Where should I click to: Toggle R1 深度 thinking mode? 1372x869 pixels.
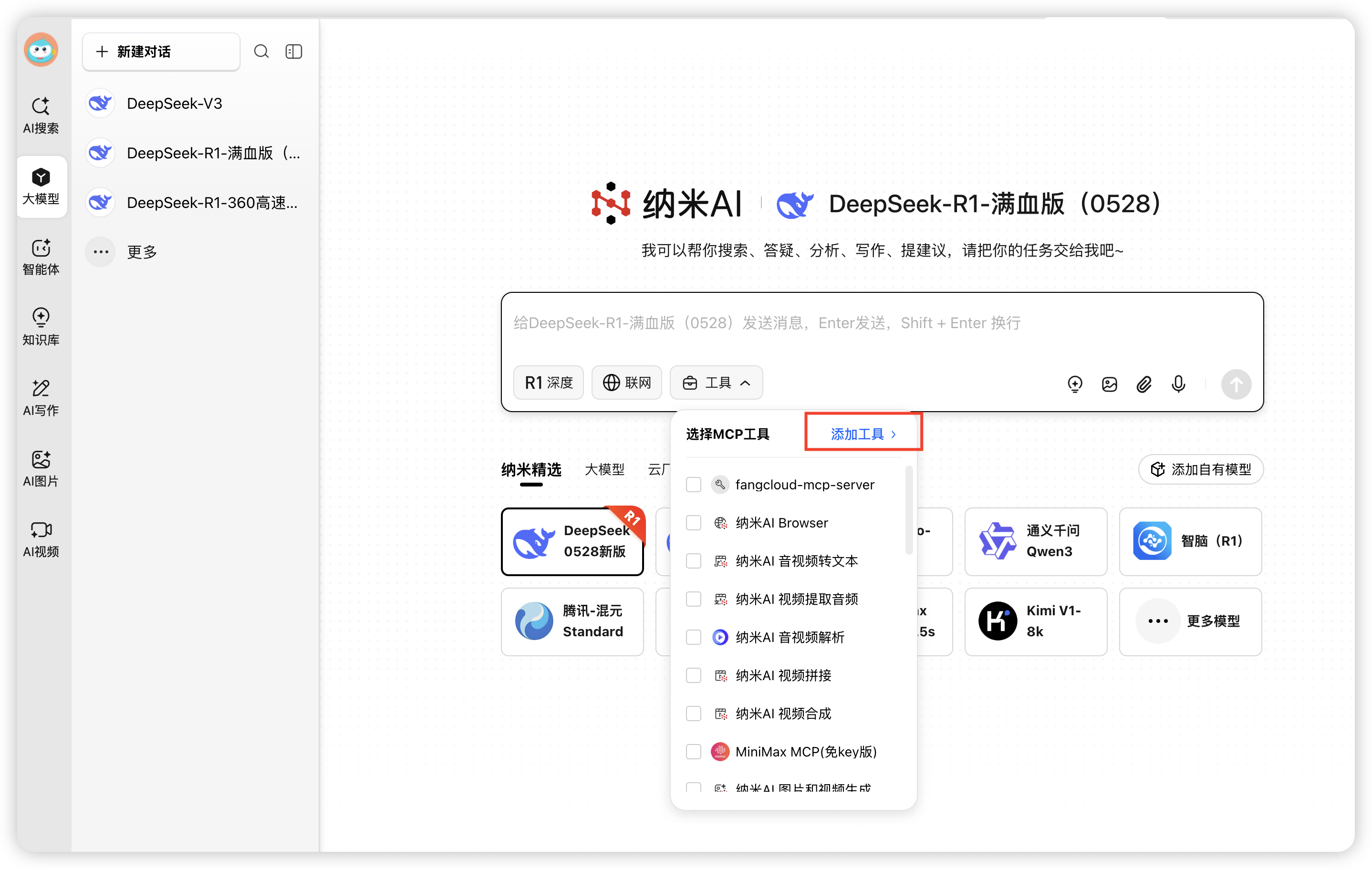[x=548, y=383]
